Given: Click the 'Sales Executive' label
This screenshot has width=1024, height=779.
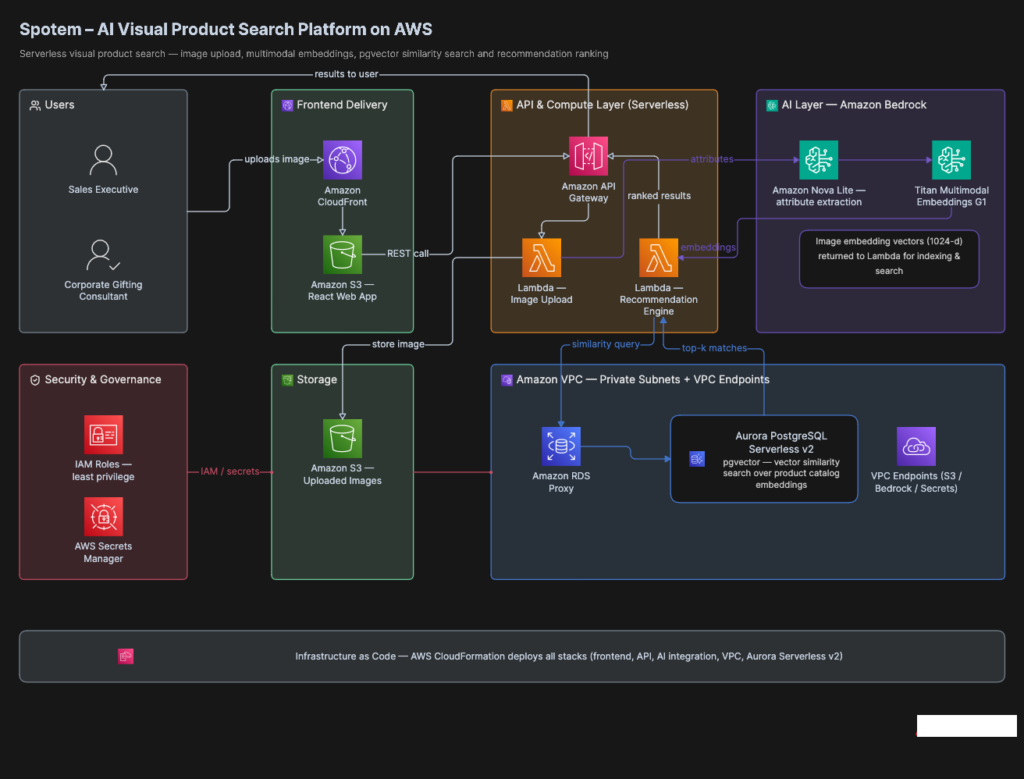Looking at the screenshot, I should 103,189.
